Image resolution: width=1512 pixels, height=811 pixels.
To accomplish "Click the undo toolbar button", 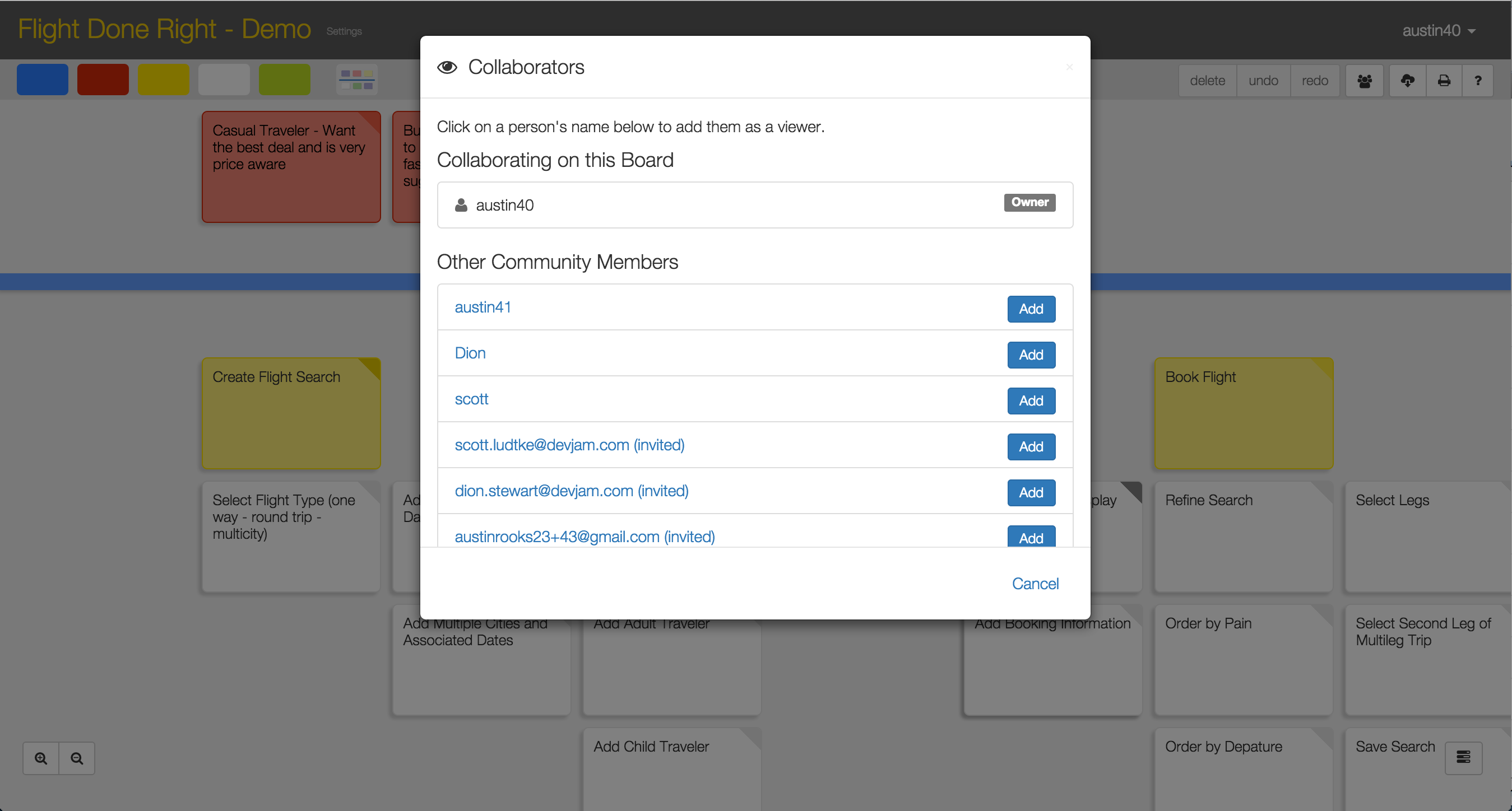I will (1263, 81).
